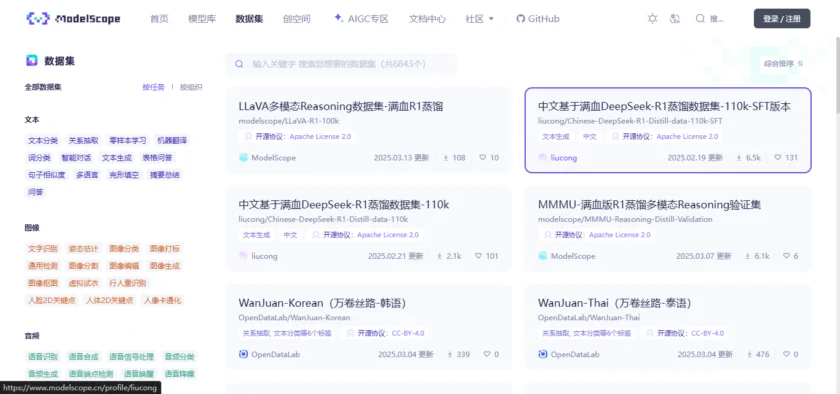Screen dimensions: 840x394
Task: Toggle the light/dark theme sun icon
Action: tap(652, 19)
